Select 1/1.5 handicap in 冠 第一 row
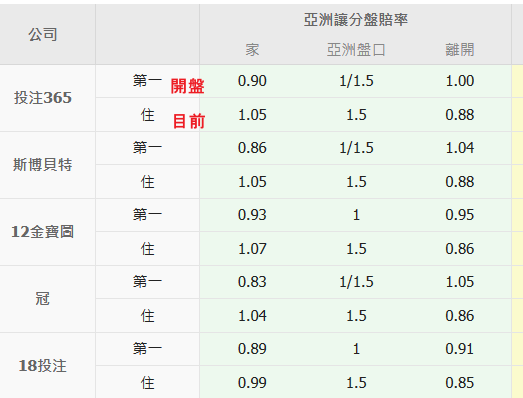The image size is (523, 398). coord(356,282)
